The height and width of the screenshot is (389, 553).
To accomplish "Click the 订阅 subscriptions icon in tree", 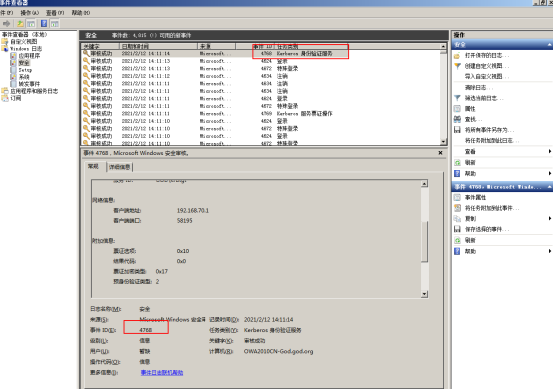I will 5,98.
